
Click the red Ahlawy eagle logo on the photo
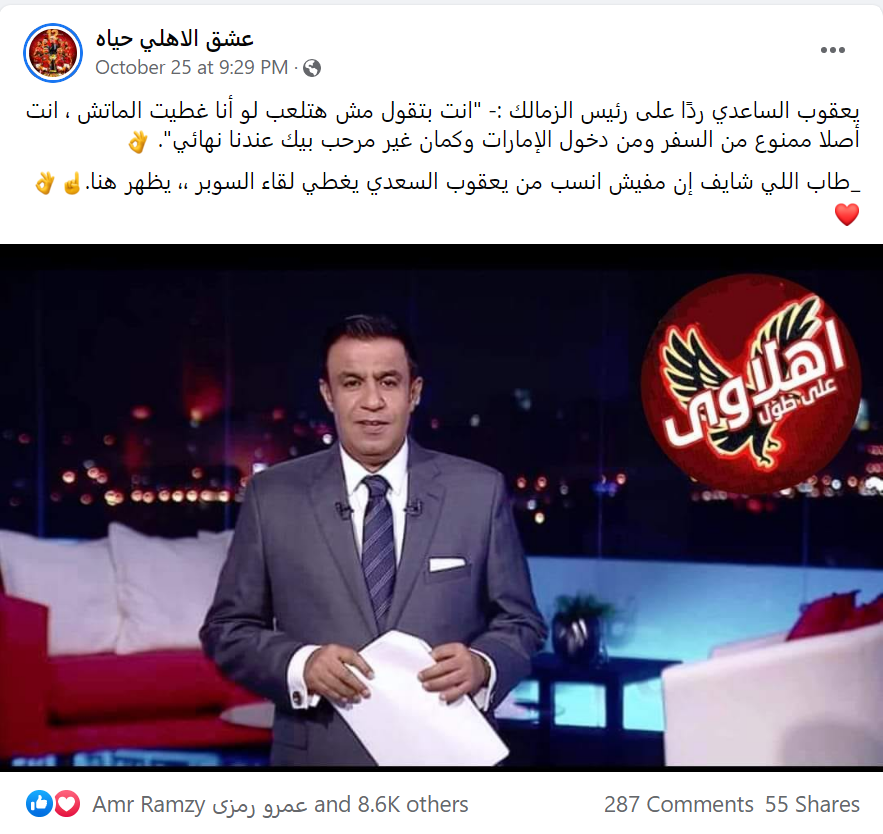tap(751, 383)
